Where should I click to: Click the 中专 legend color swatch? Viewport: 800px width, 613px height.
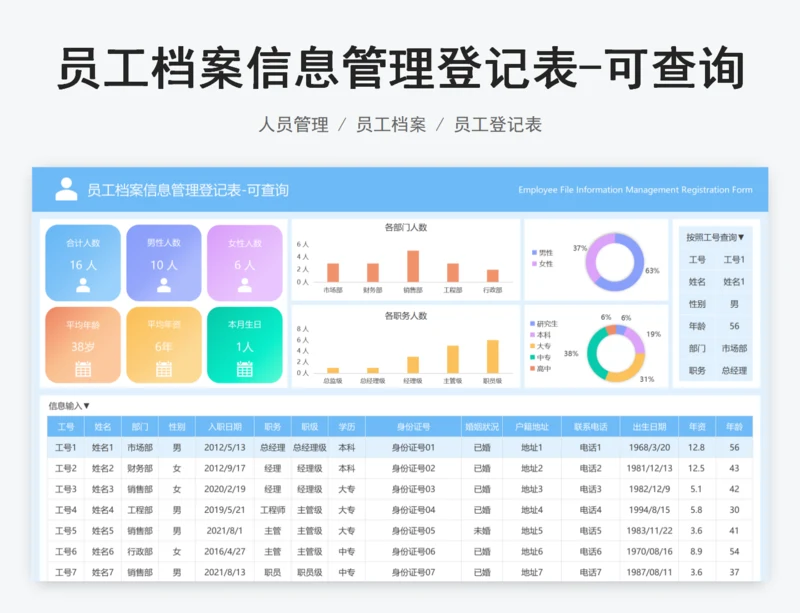point(533,357)
